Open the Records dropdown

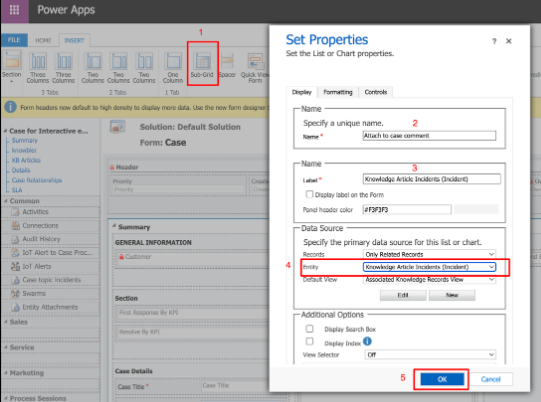(x=429, y=254)
